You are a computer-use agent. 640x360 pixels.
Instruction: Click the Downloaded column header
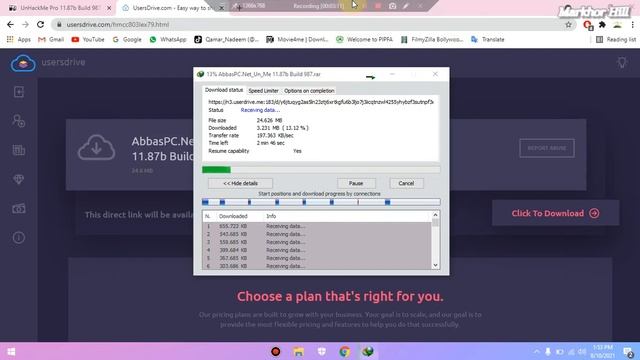233,216
